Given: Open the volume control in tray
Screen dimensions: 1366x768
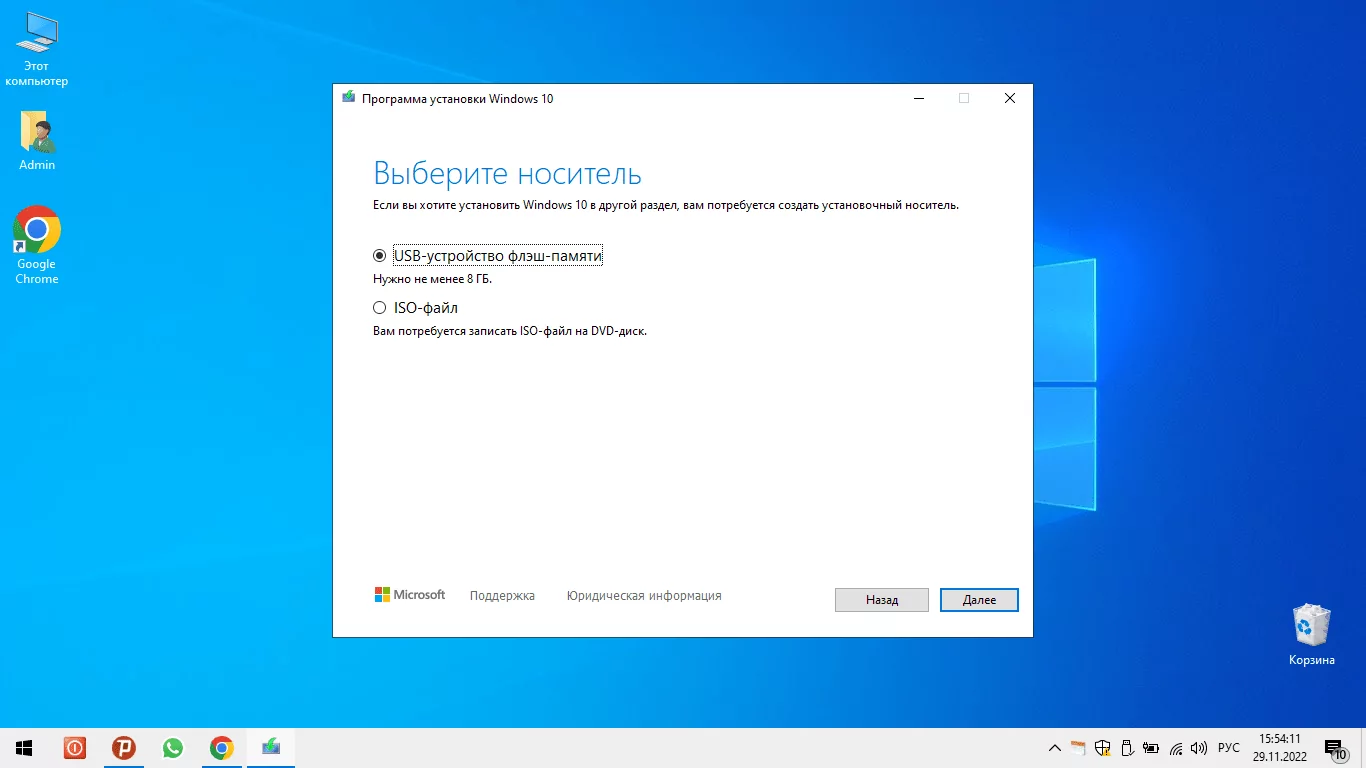Looking at the screenshot, I should 1199,748.
